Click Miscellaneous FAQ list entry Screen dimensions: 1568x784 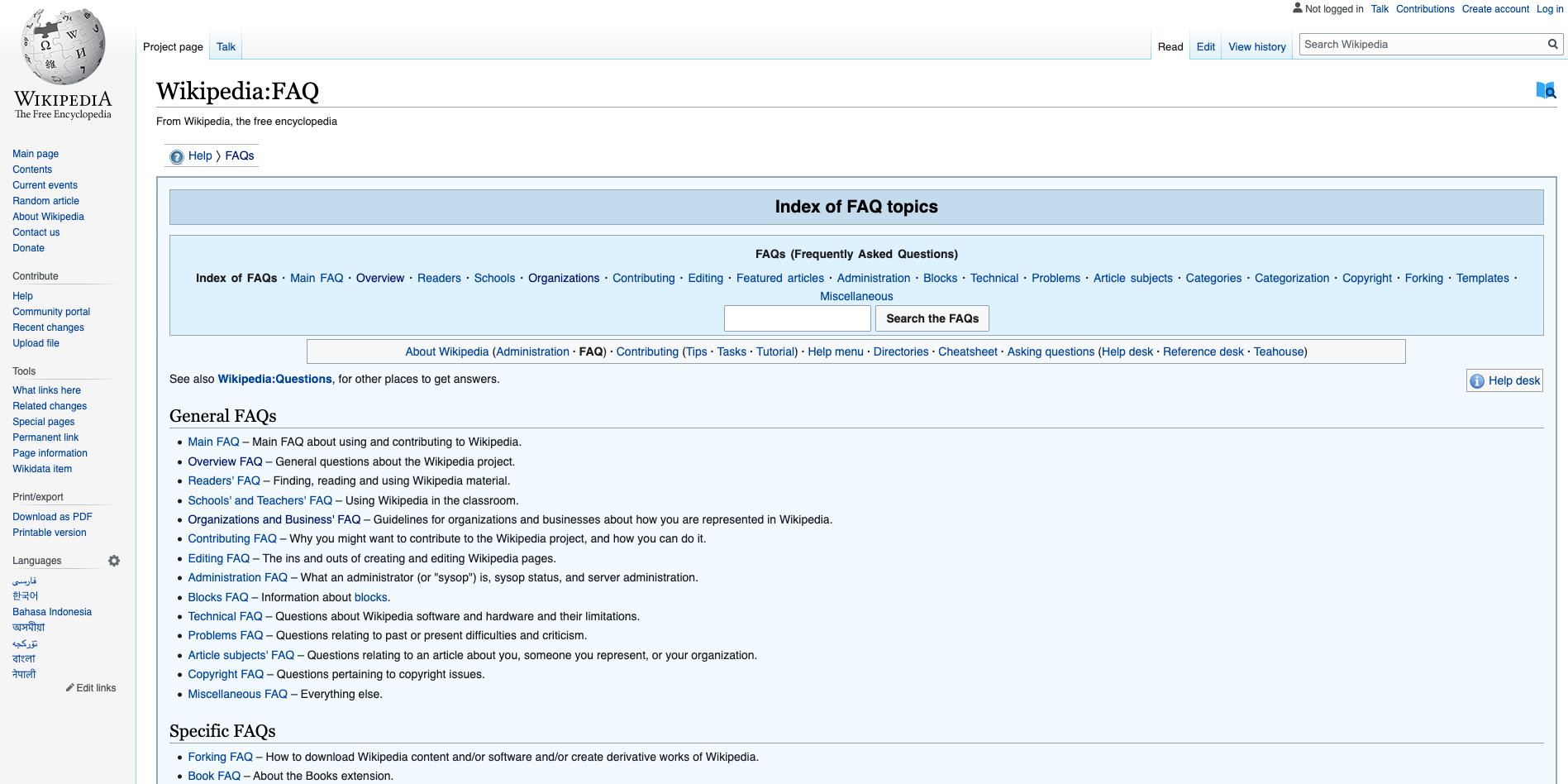pos(237,694)
